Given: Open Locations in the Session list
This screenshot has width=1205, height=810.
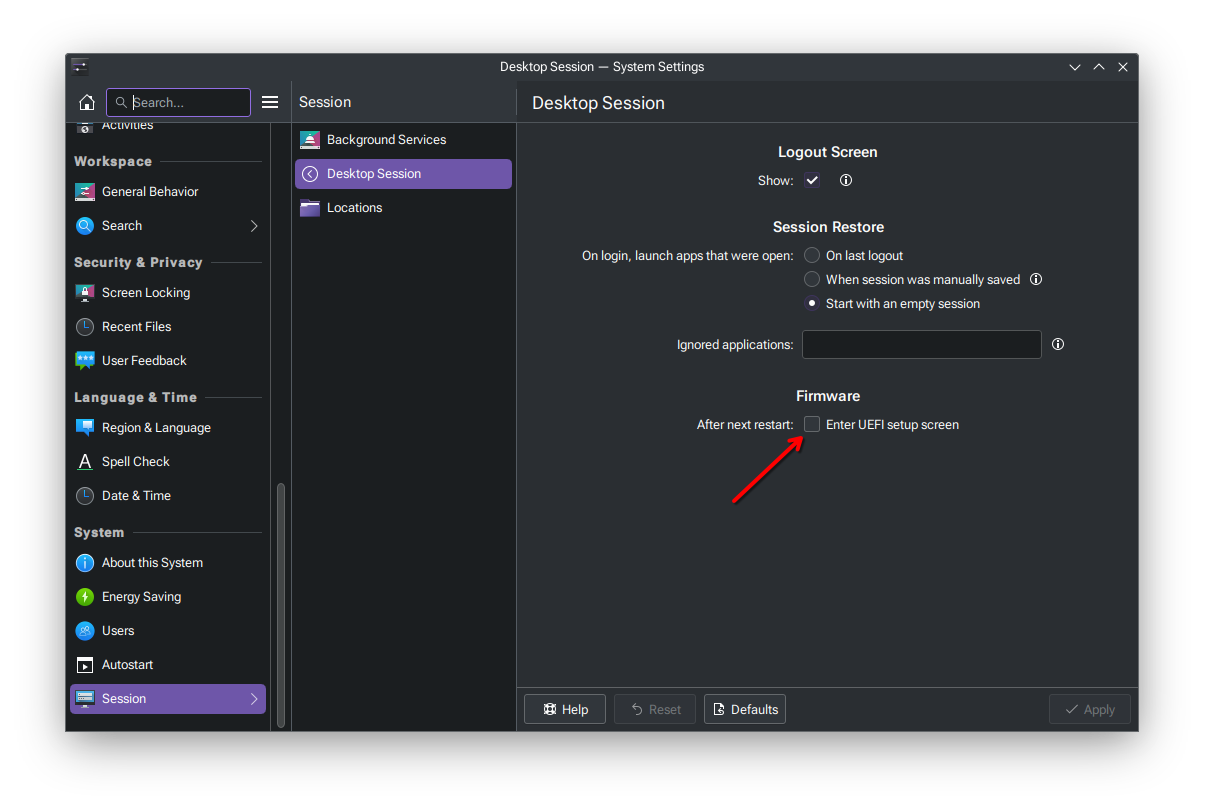Looking at the screenshot, I should click(354, 208).
